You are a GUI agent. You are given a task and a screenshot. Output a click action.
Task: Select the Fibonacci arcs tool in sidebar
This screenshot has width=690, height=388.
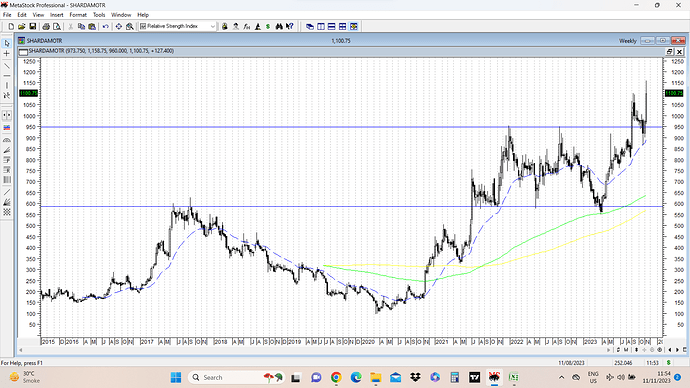(7, 140)
